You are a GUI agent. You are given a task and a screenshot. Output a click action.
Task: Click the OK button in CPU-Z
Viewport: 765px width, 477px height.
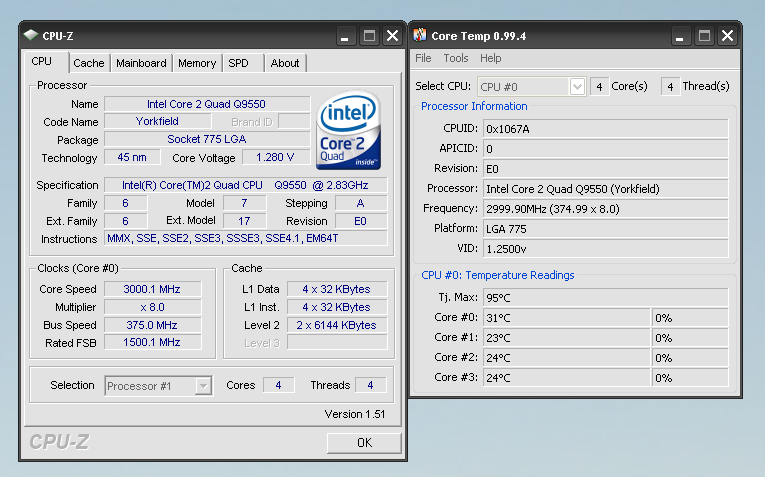(x=364, y=443)
